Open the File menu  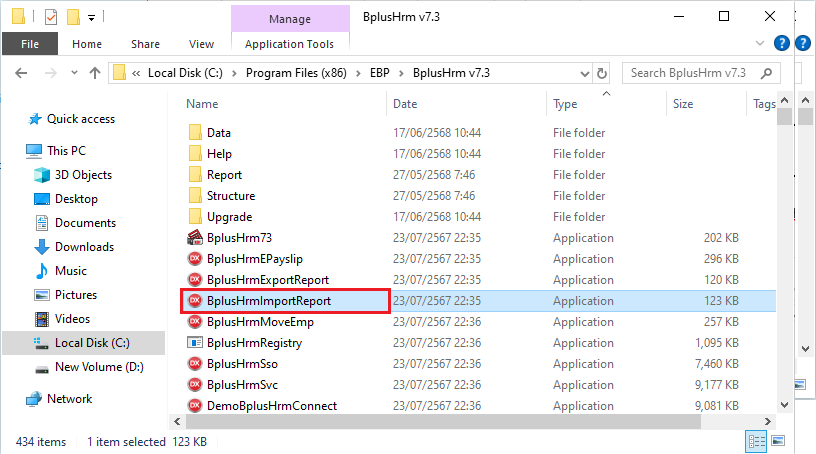click(30, 44)
